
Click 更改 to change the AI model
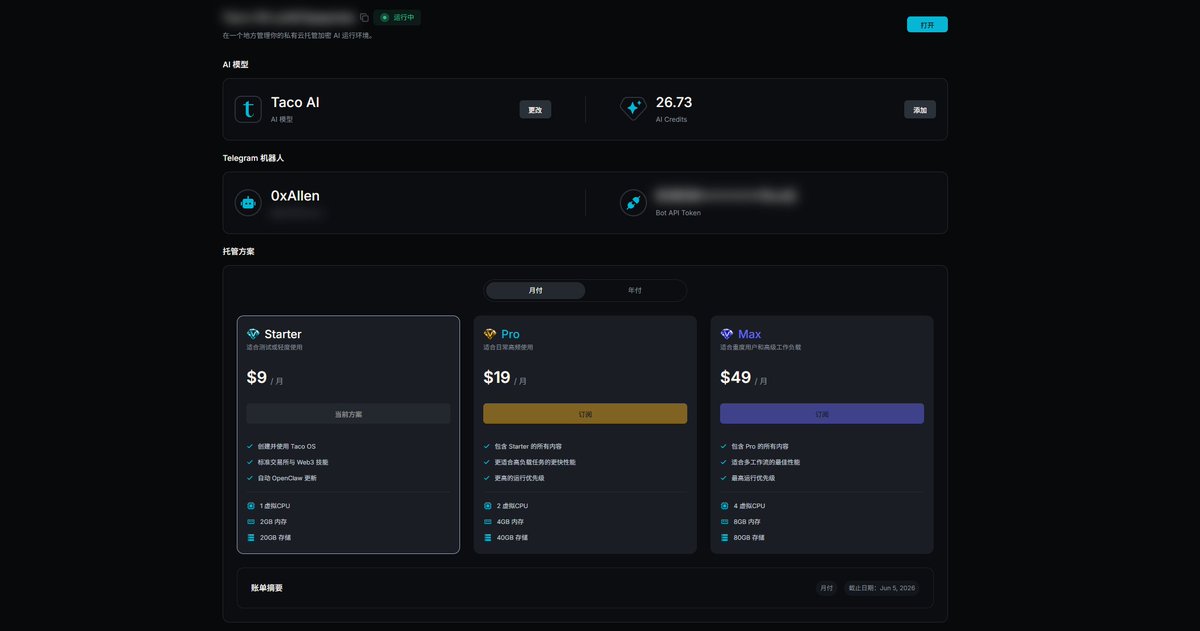535,110
